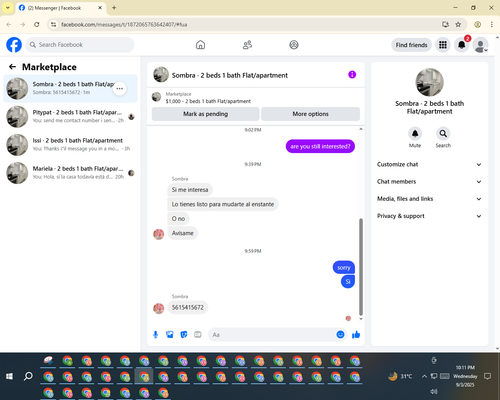Click the message 'Avisame'
The image size is (500, 400).
[x=182, y=233]
